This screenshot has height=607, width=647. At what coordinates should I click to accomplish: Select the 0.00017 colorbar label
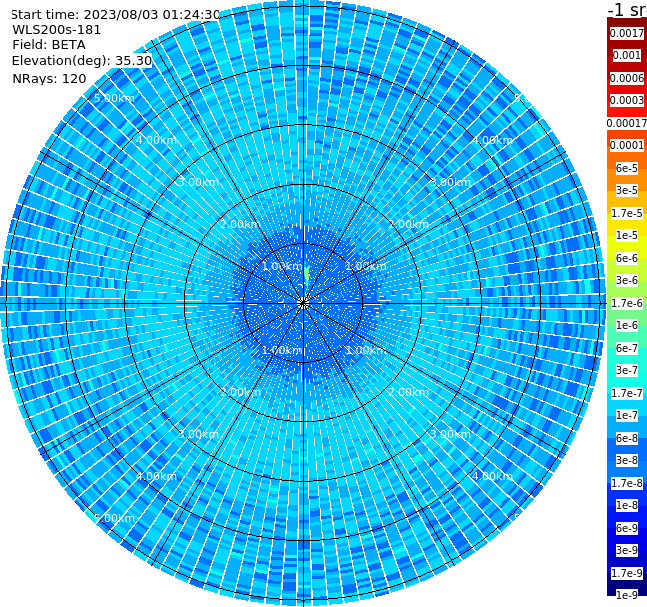(x=627, y=123)
